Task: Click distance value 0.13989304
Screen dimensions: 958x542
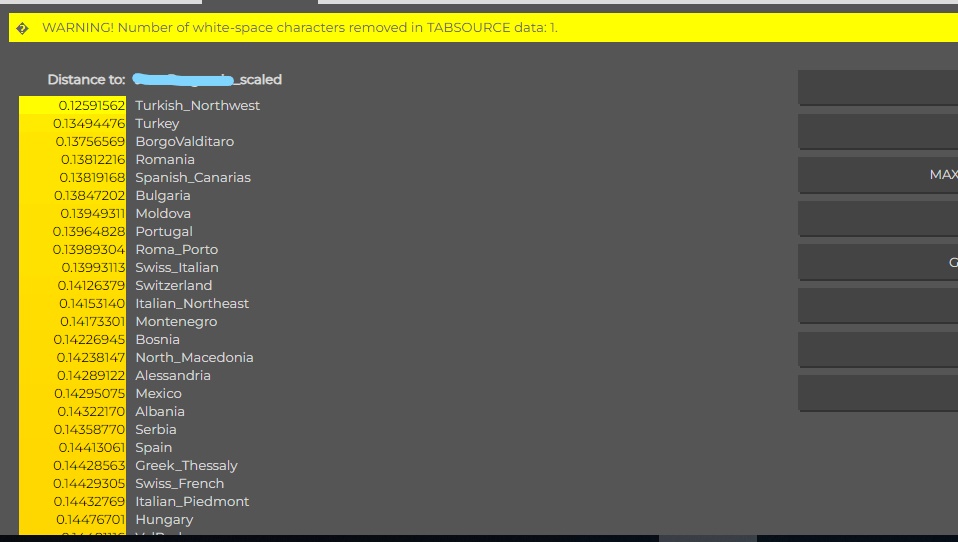Action: 89,249
